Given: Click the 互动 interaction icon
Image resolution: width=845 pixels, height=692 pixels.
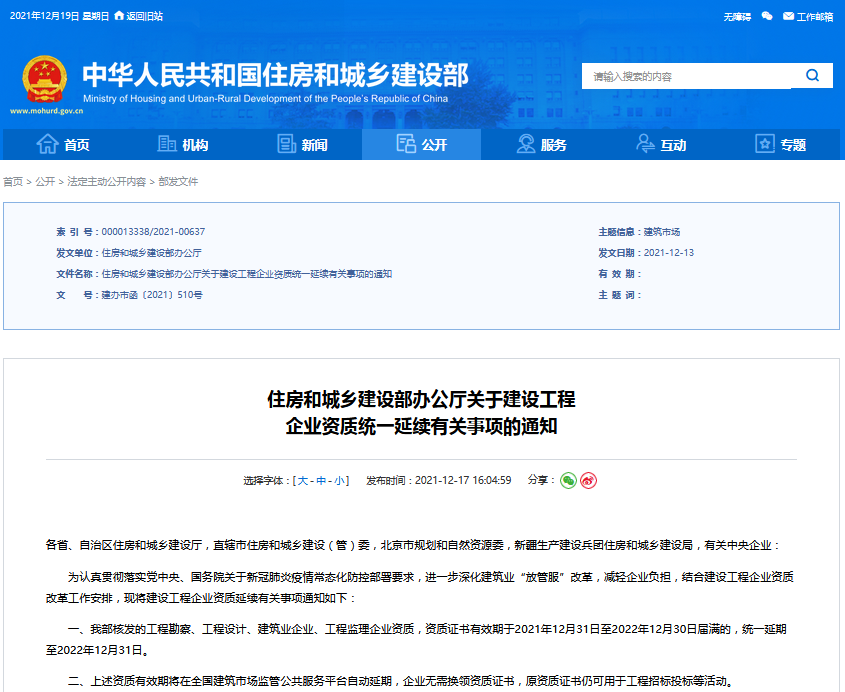Looking at the screenshot, I should pos(646,144).
